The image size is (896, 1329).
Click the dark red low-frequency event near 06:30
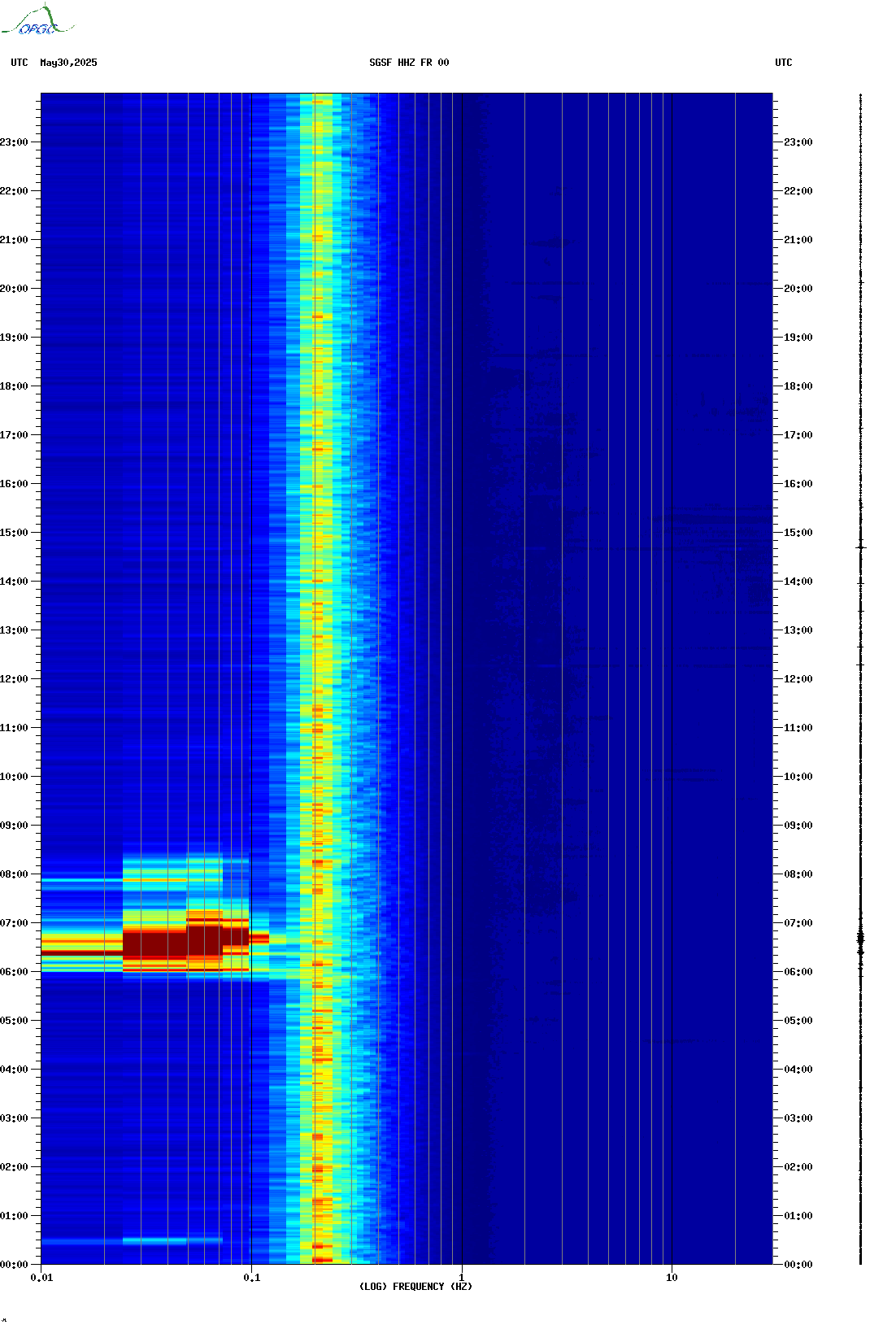pyautogui.click(x=185, y=943)
